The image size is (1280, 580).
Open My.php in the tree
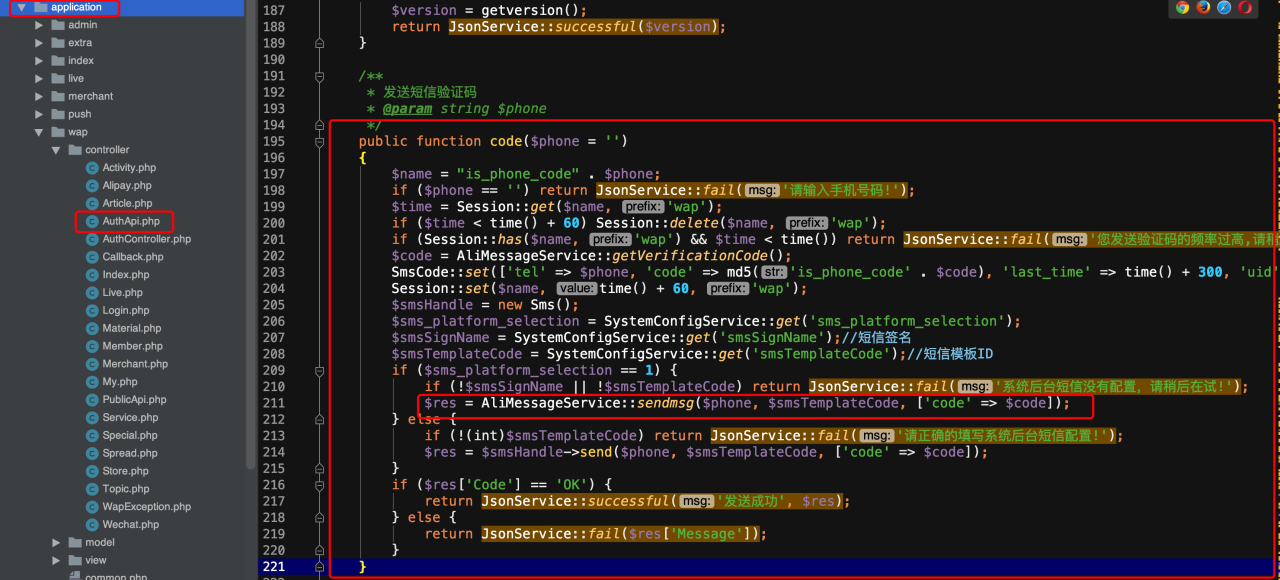tap(120, 382)
